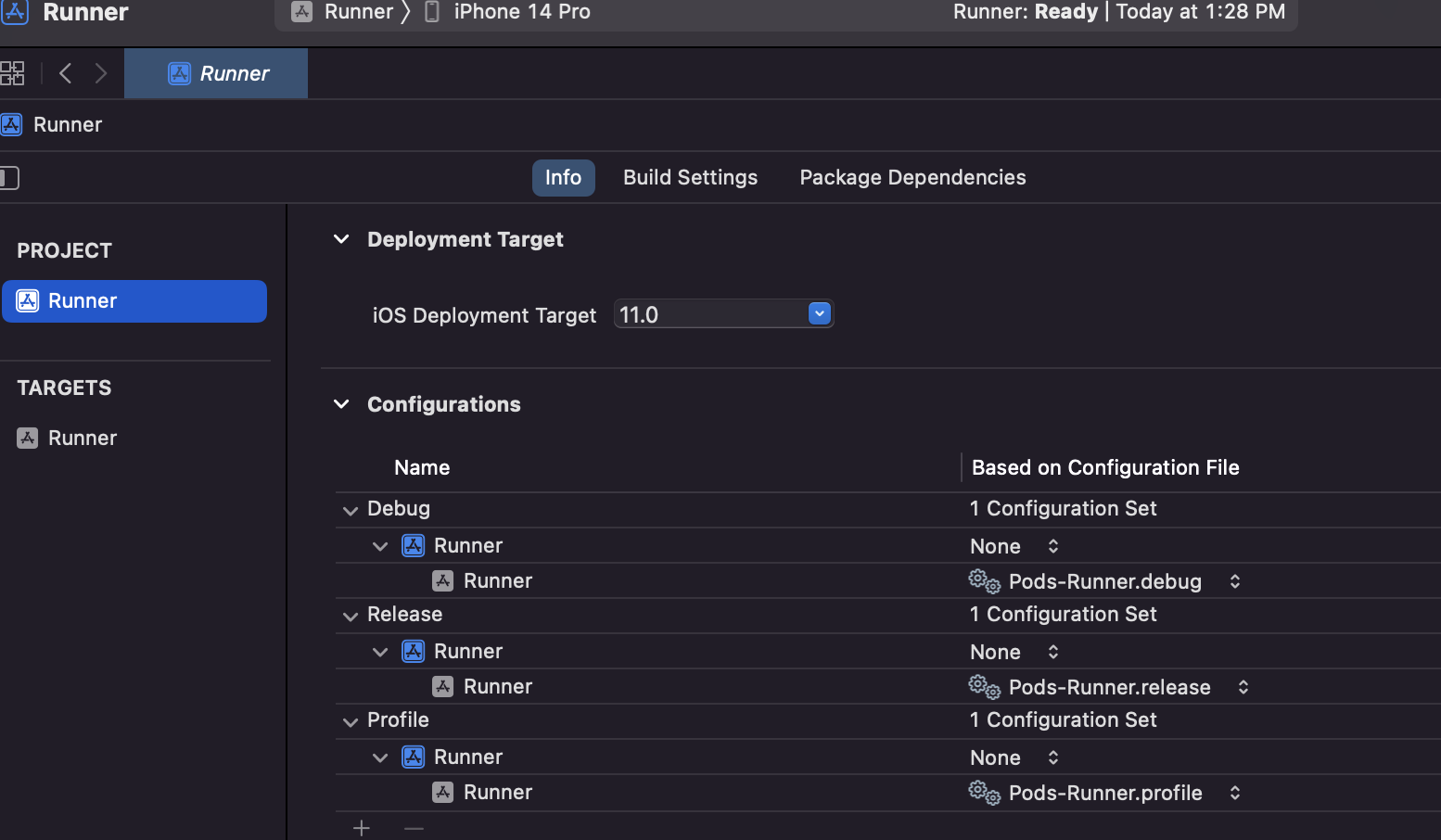Open the None popup in Release row
Screen dimensions: 1441x840
pyautogui.click(x=1014, y=652)
